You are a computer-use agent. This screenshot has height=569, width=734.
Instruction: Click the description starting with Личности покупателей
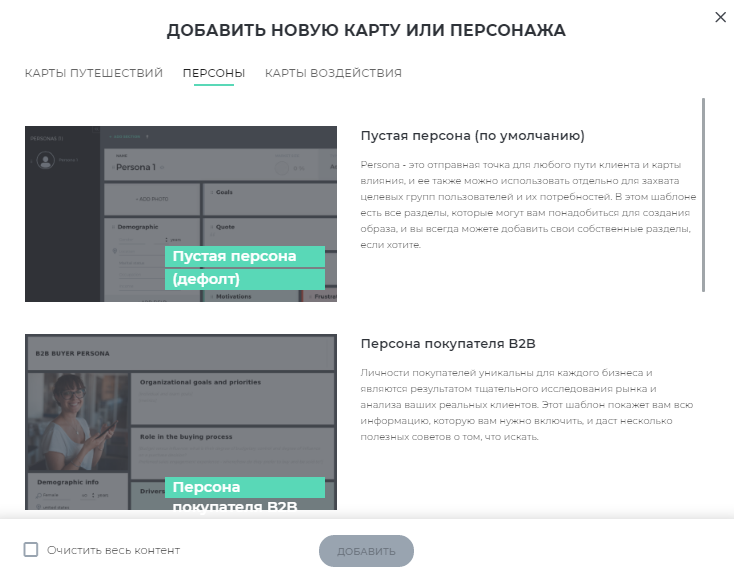pyautogui.click(x=527, y=405)
